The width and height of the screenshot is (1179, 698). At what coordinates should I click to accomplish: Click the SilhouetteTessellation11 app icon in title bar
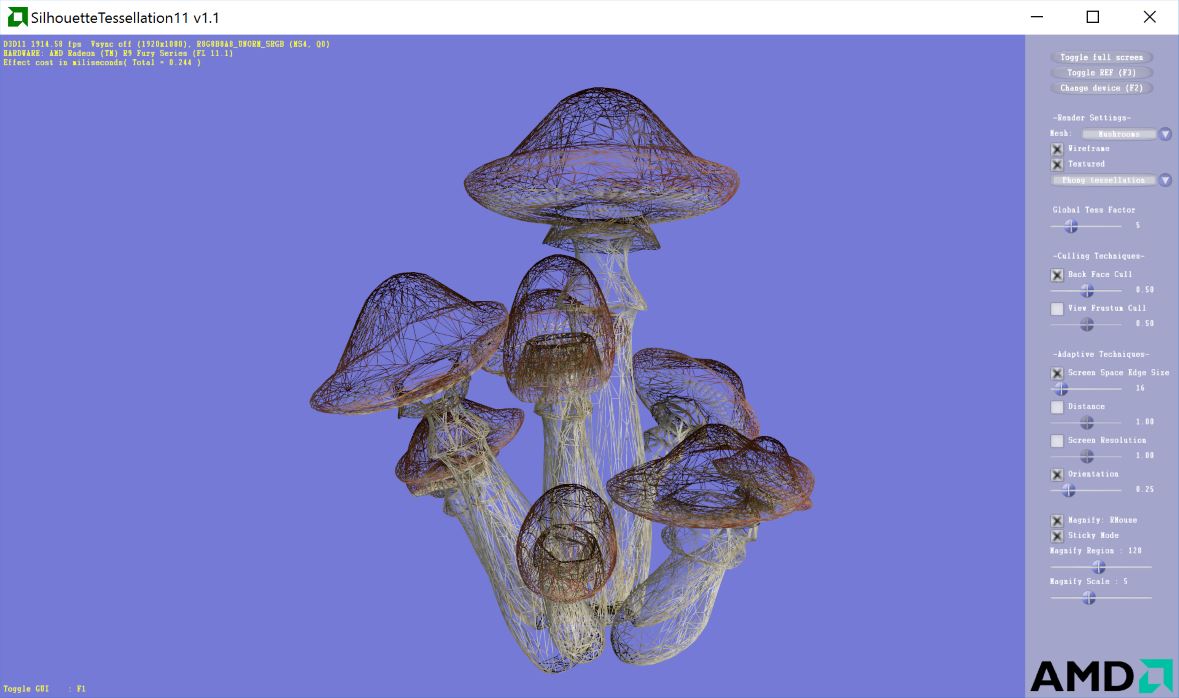tap(17, 17)
